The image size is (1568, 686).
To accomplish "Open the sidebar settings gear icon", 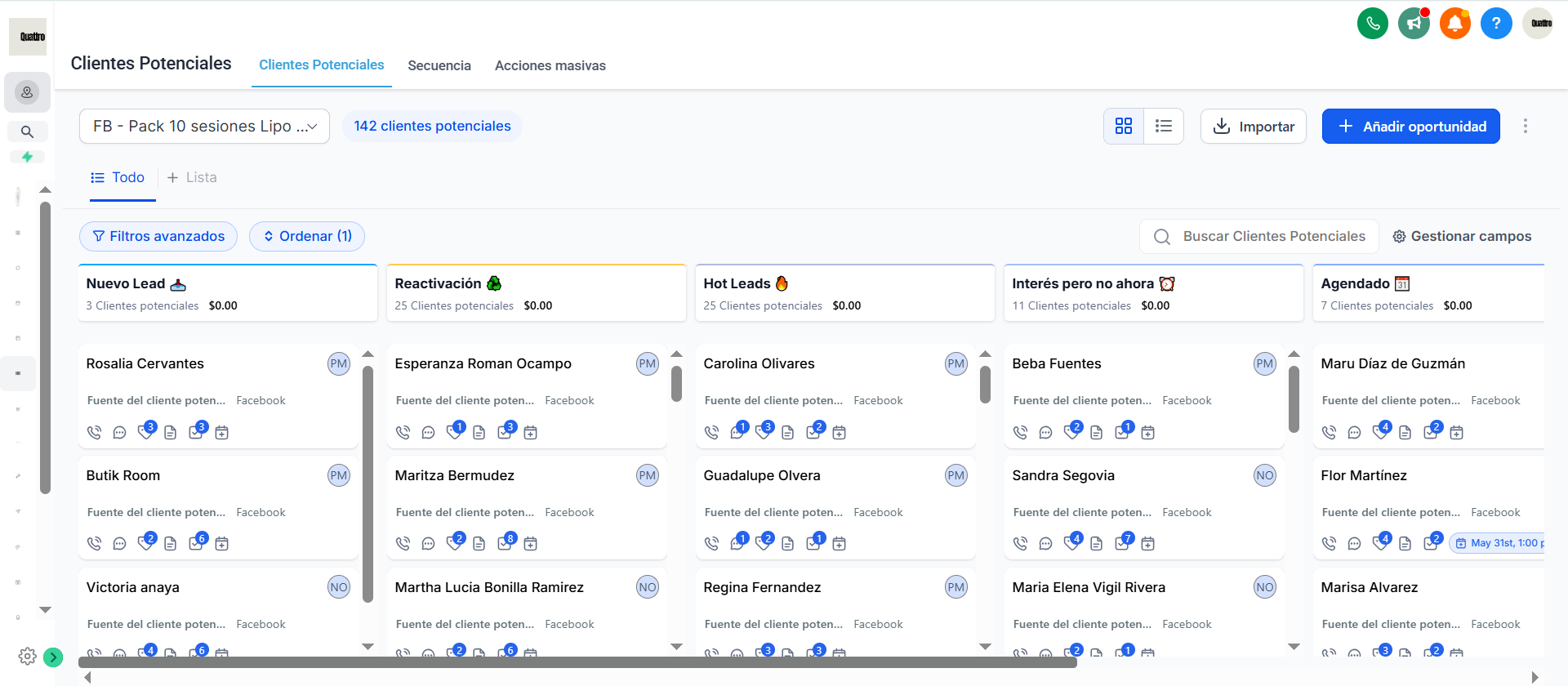I will point(27,657).
